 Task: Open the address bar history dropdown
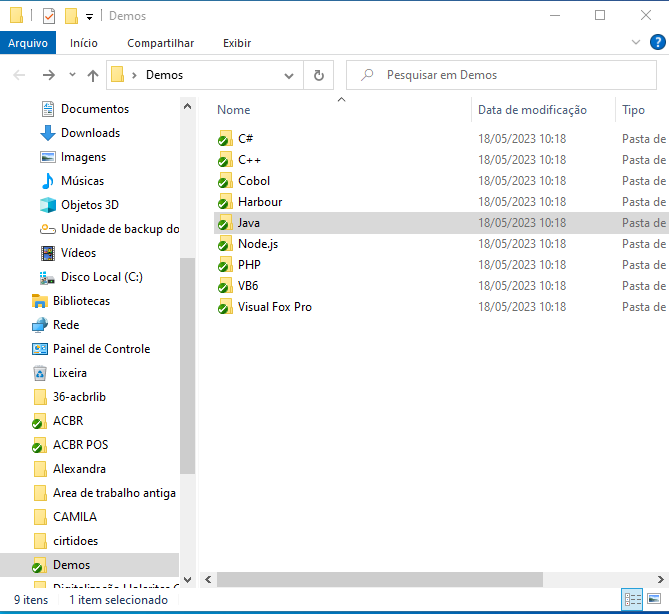coord(289,76)
